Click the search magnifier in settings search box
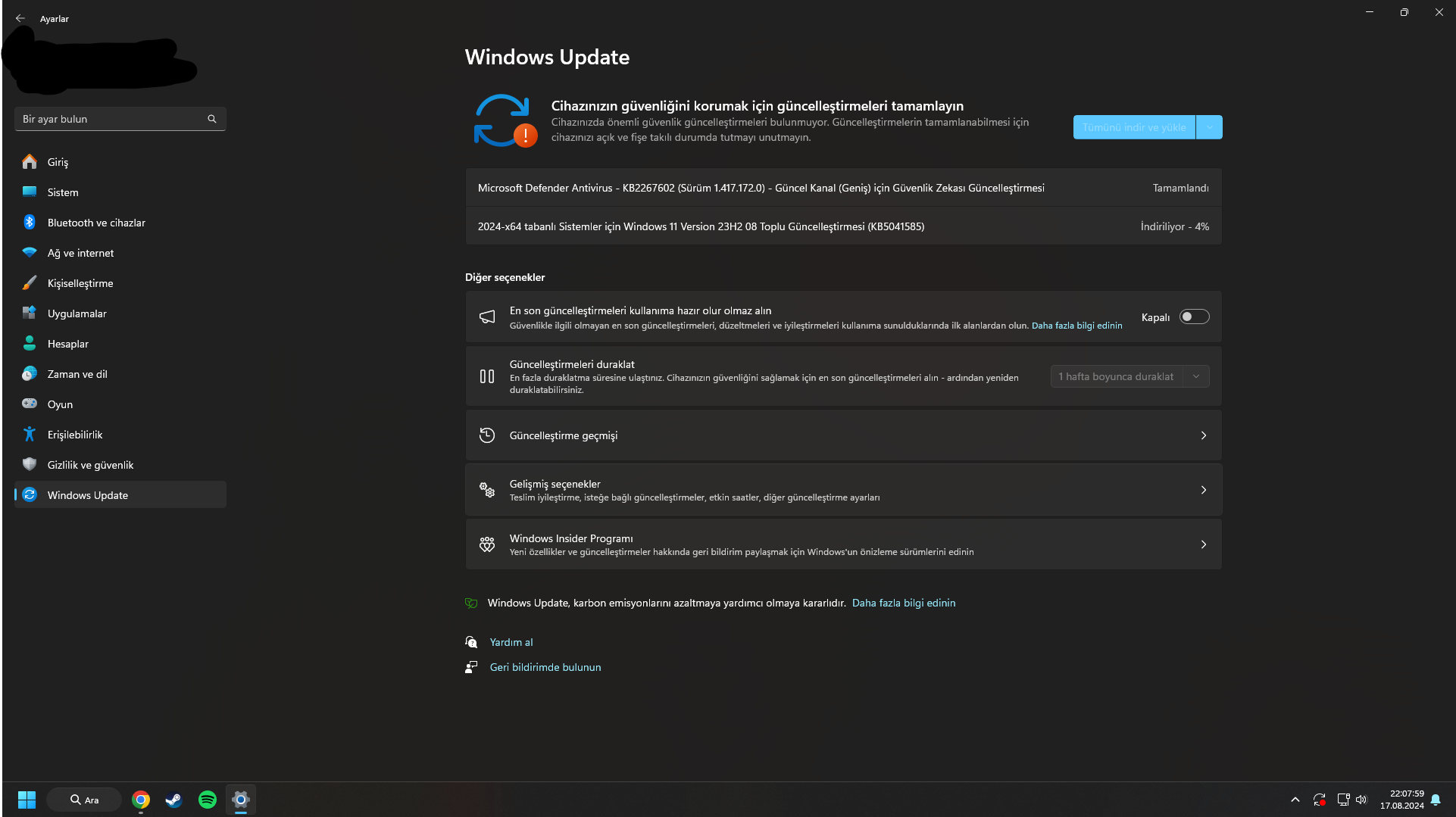1456x817 pixels. tap(212, 119)
